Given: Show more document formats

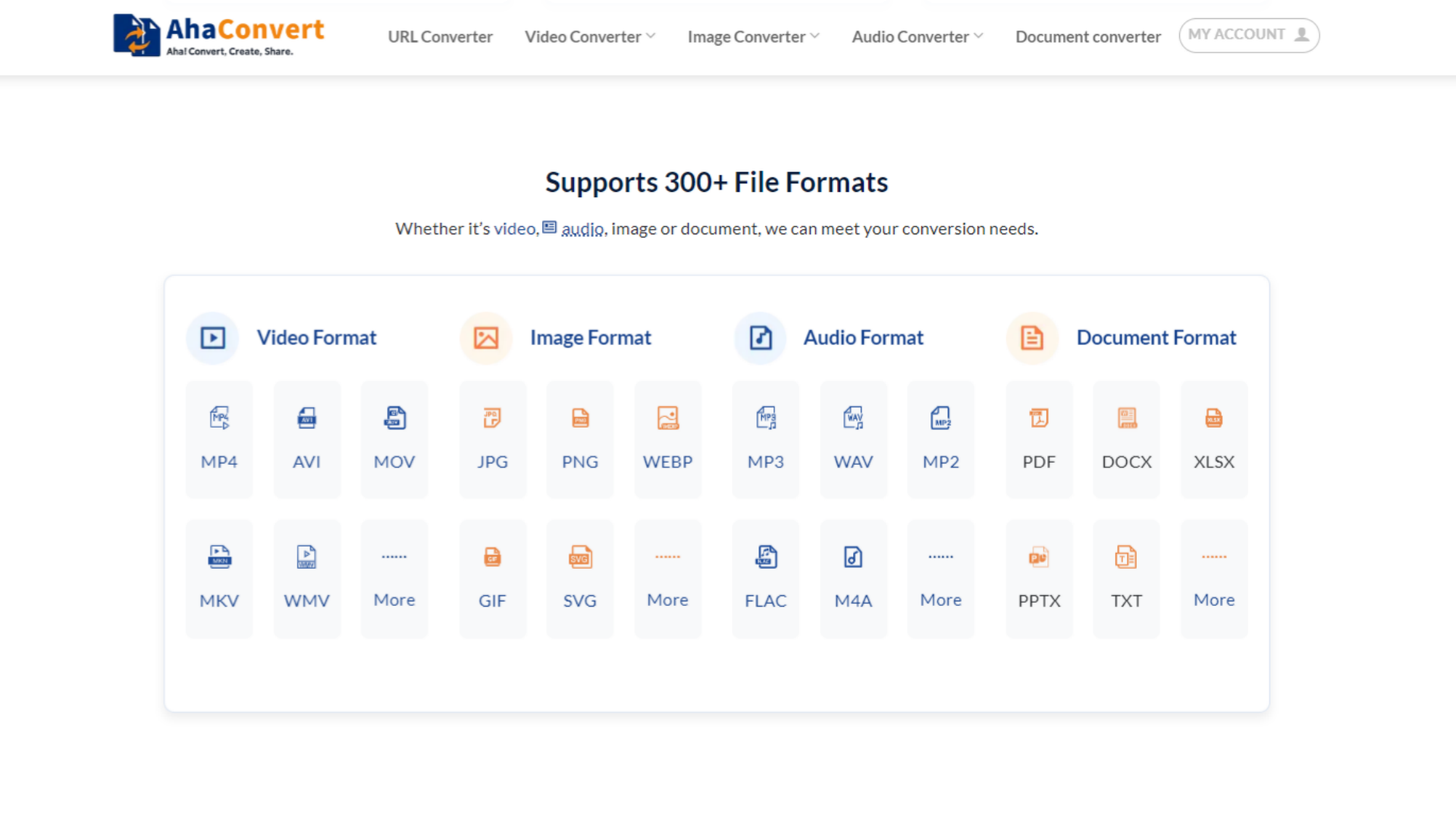Looking at the screenshot, I should (1214, 579).
